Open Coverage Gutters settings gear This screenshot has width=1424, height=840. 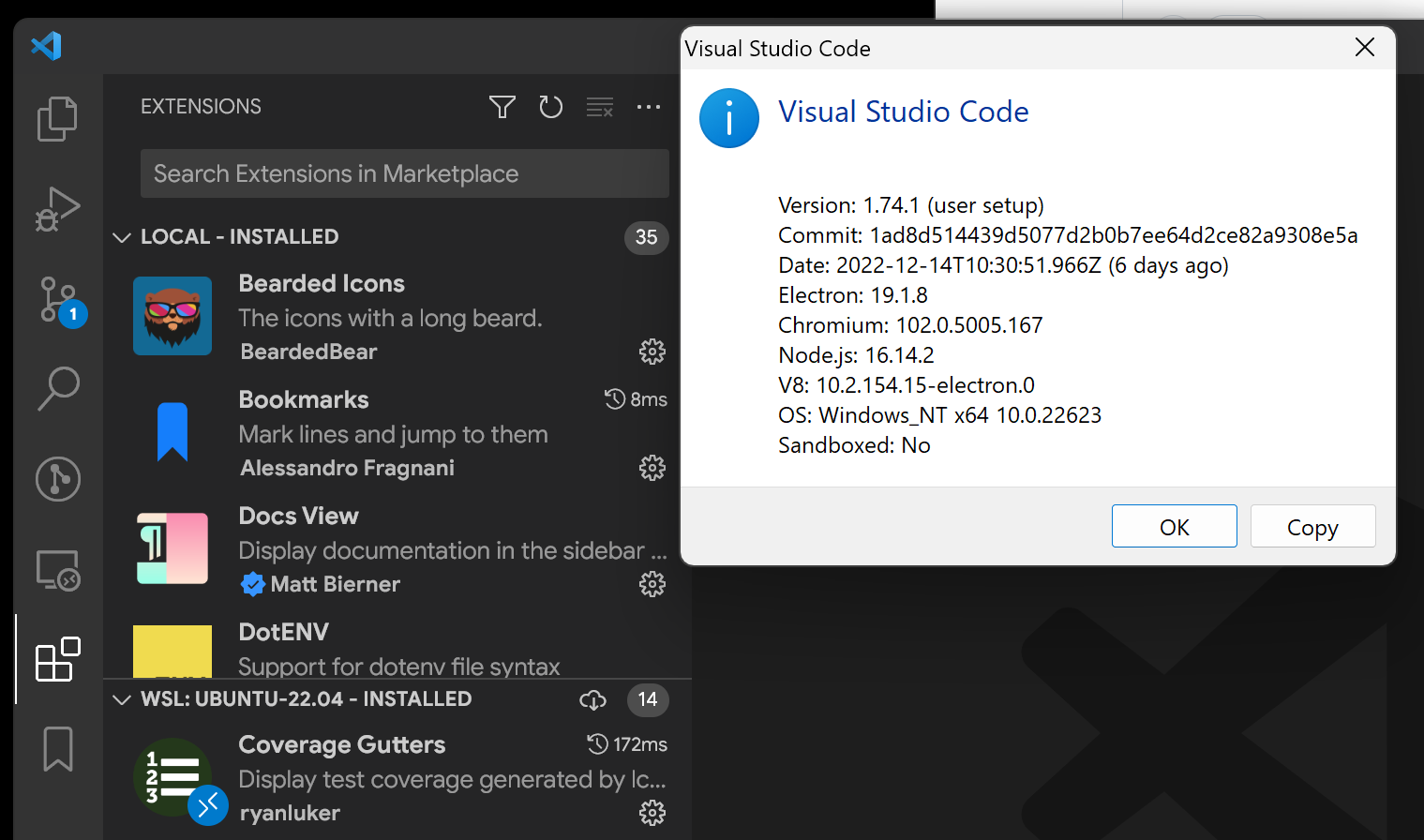652,814
